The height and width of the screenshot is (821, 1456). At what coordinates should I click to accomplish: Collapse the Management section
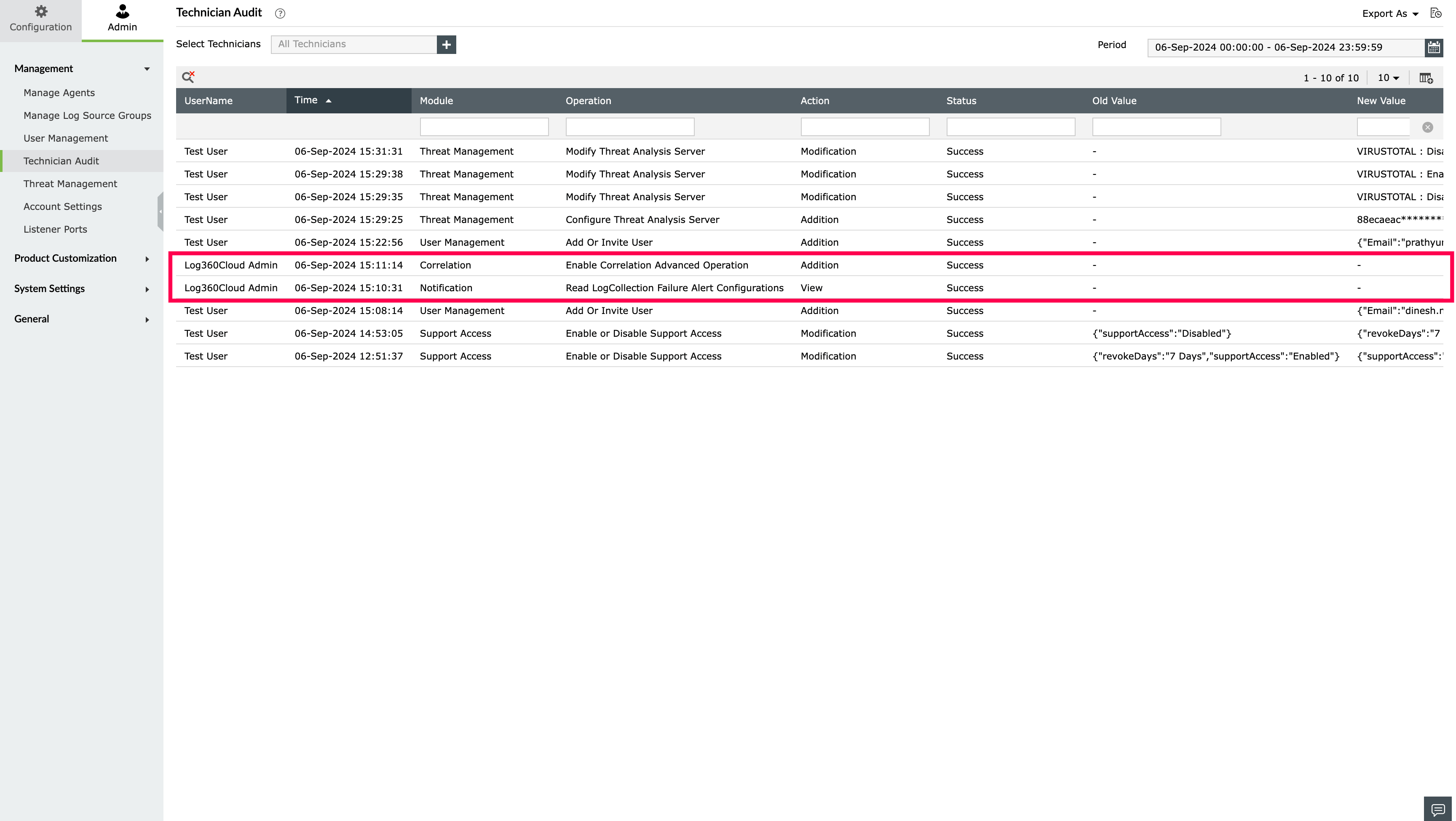(81, 68)
